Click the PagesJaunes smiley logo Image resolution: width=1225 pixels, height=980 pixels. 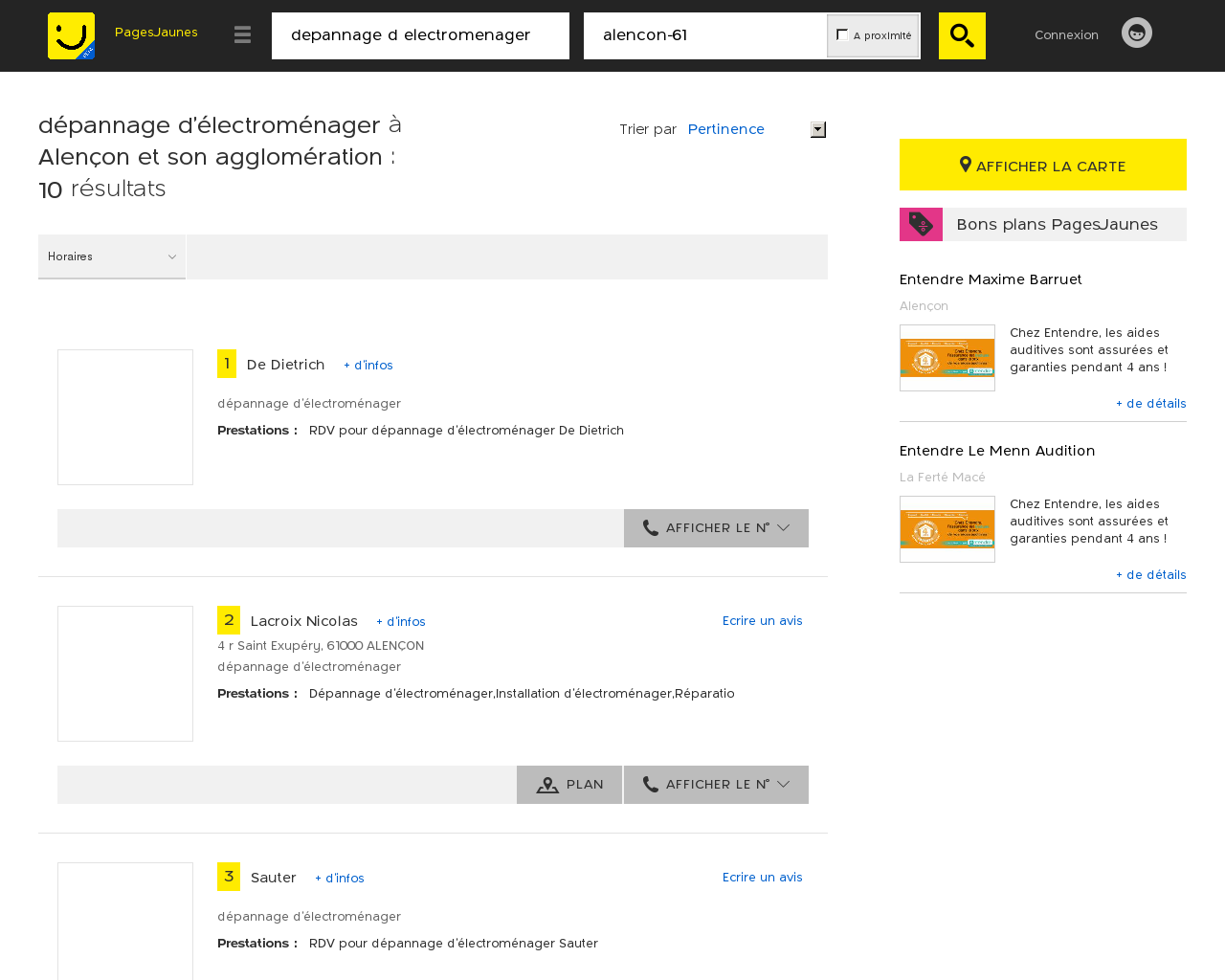point(72,35)
